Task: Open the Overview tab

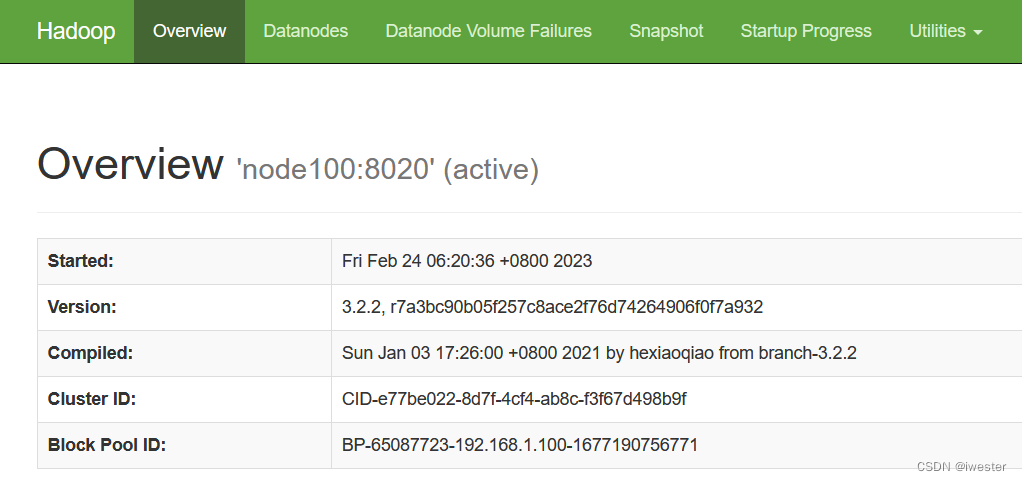Action: [190, 31]
